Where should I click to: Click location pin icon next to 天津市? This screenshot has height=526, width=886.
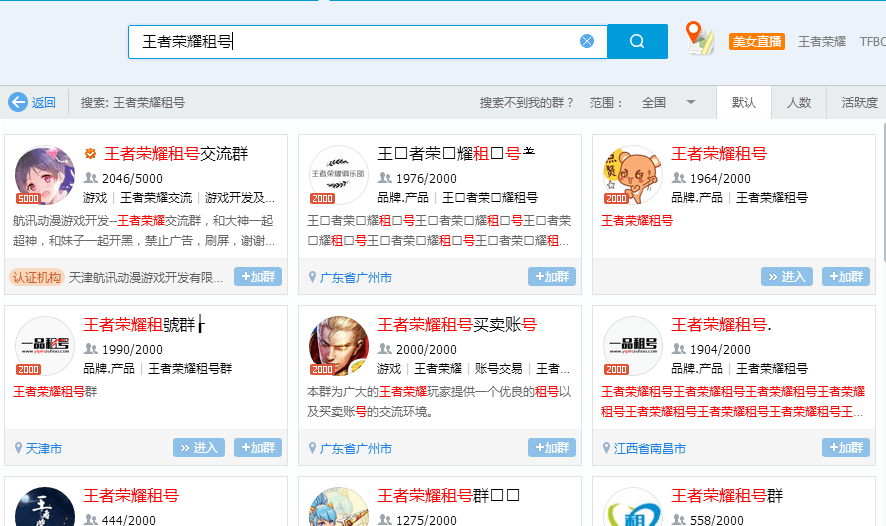point(18,448)
